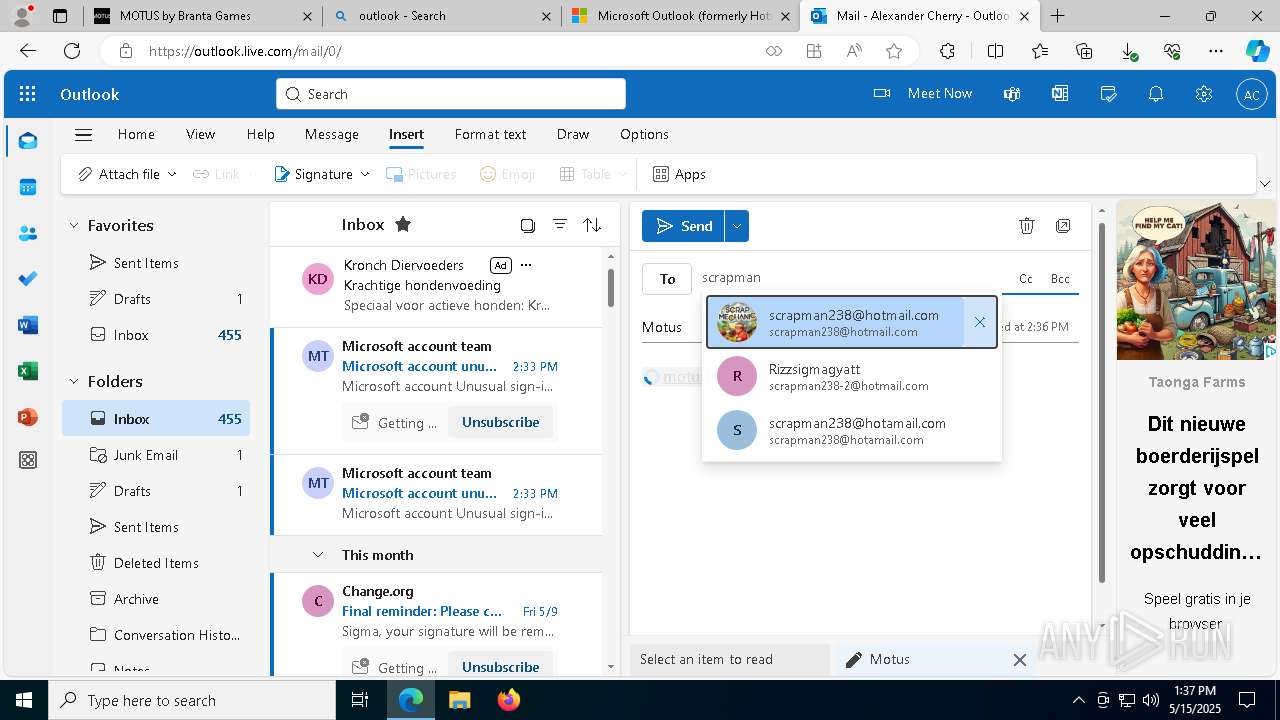Add Cc field

[x=1025, y=279]
